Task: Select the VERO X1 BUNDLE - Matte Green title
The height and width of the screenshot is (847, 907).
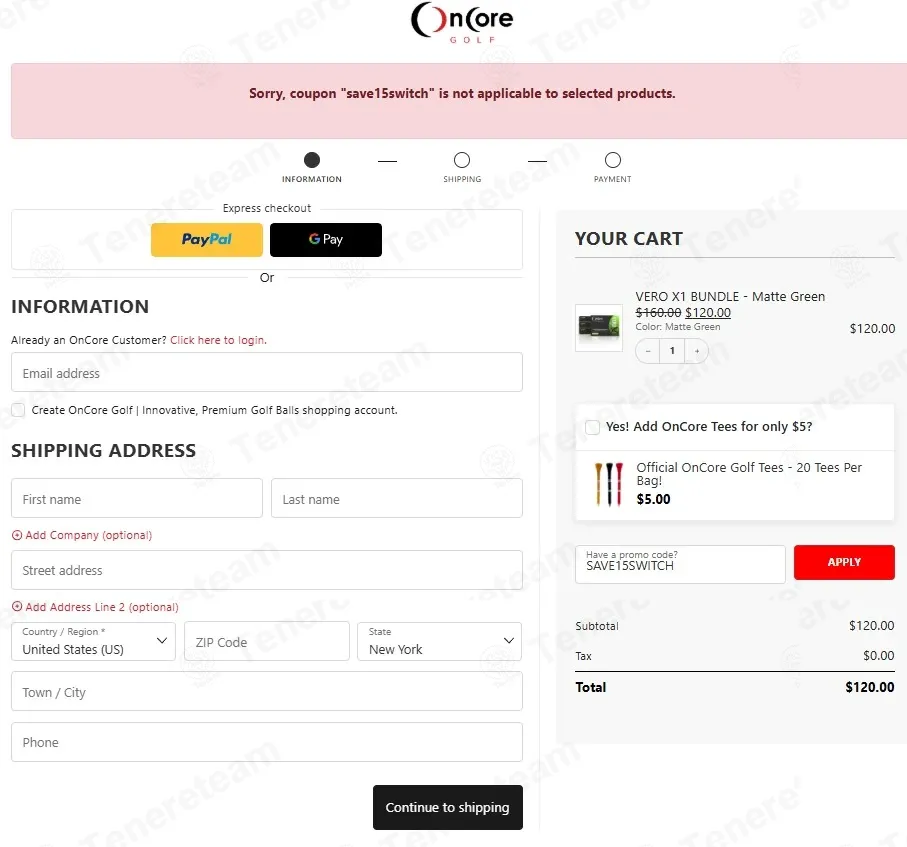Action: point(730,296)
